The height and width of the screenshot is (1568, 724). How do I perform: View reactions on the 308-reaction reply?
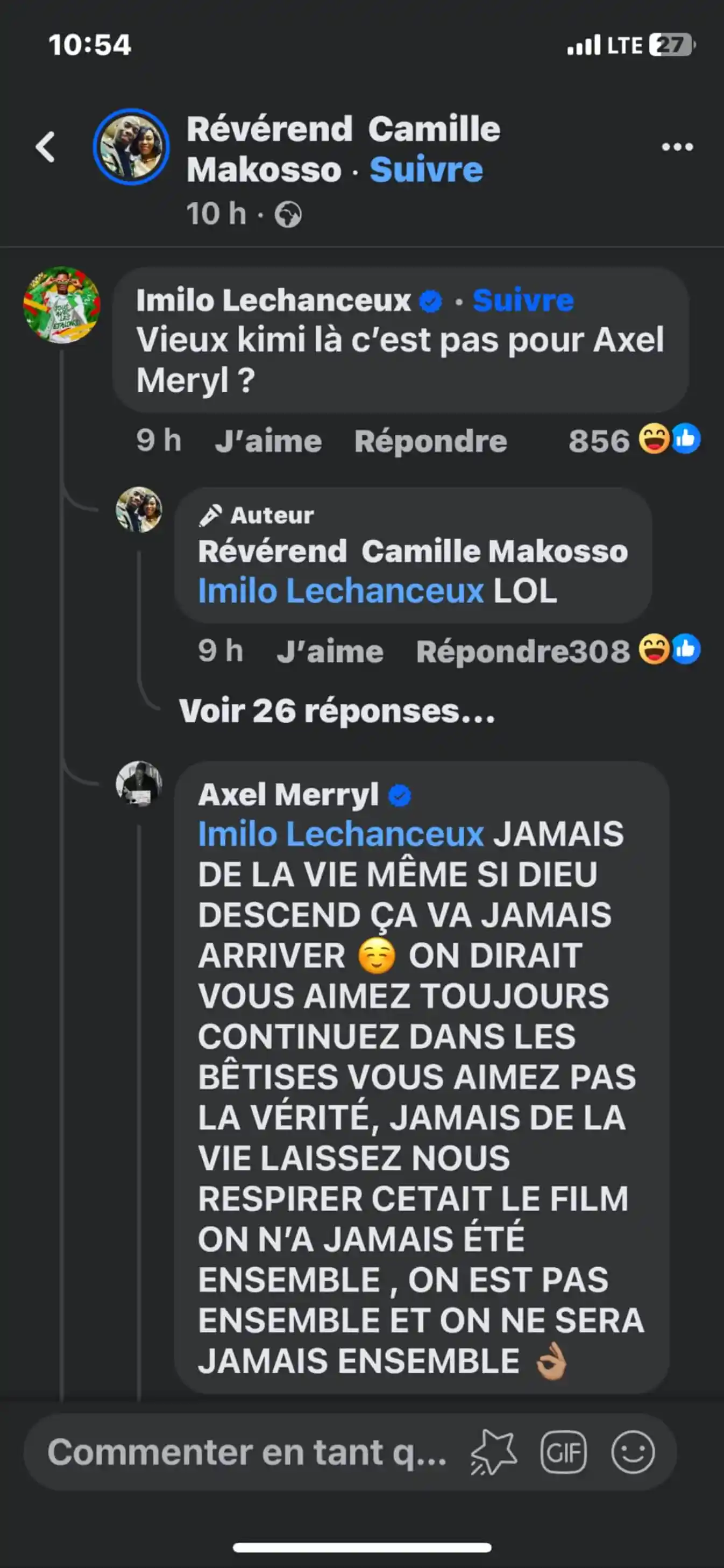click(668, 649)
